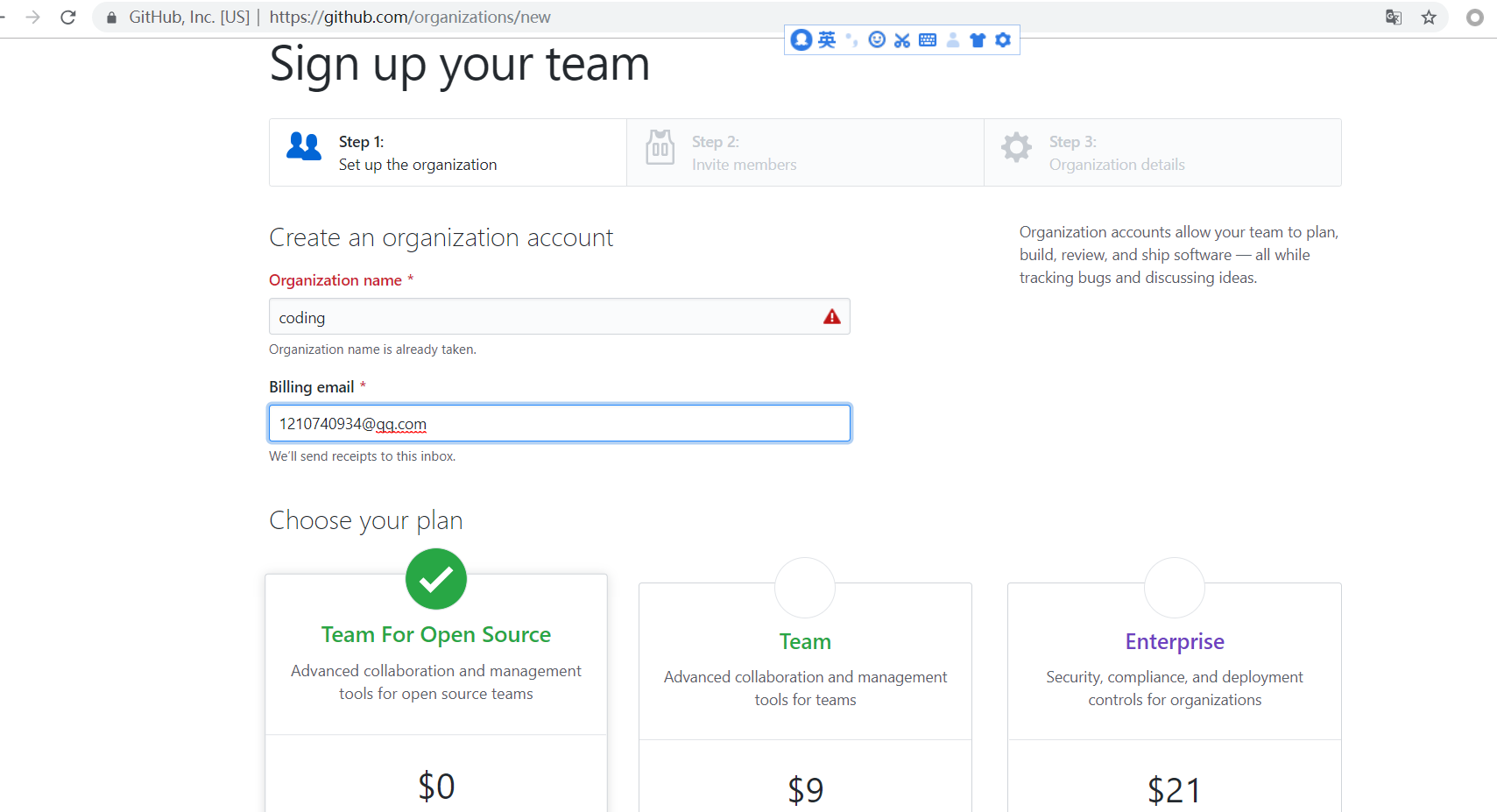Click the $9 price text
The height and width of the screenshot is (812, 1497).
[806, 790]
